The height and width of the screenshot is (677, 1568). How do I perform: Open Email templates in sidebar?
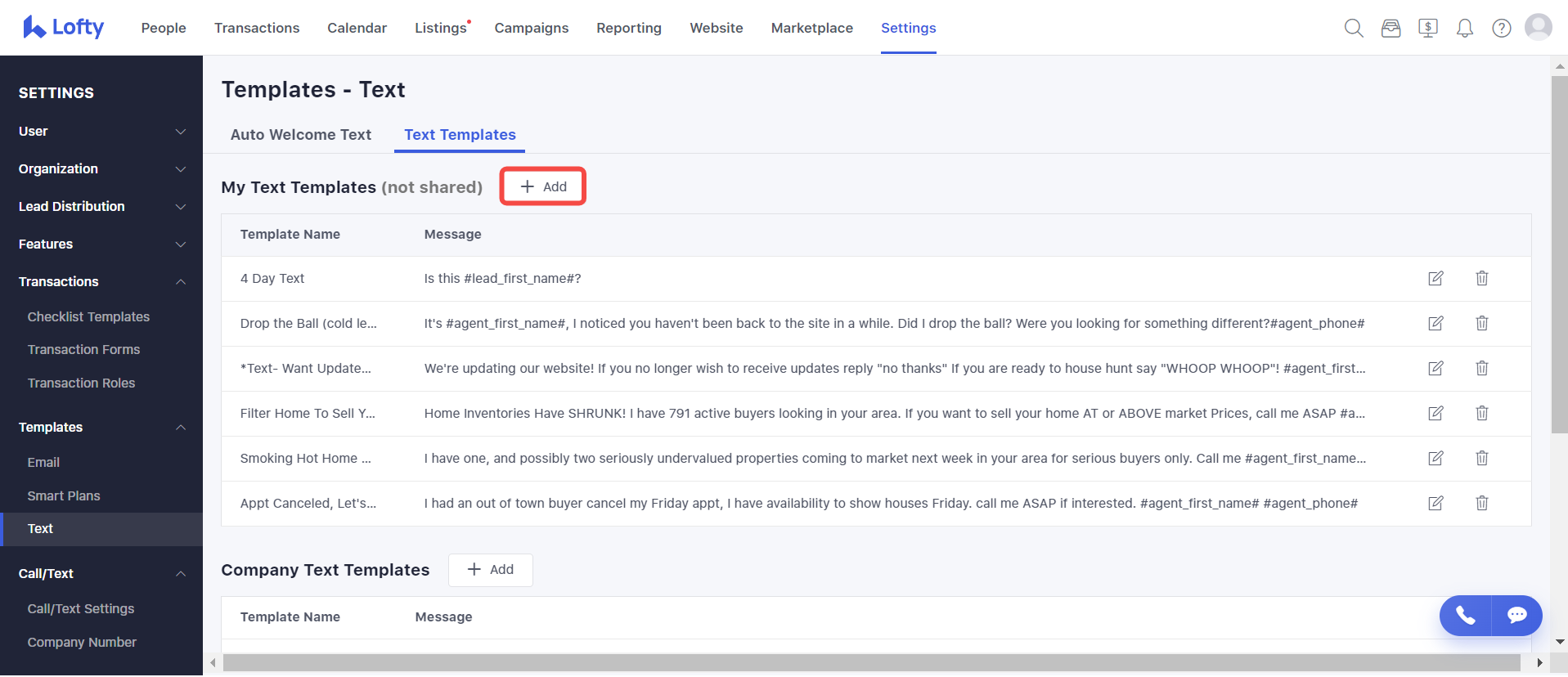43,462
